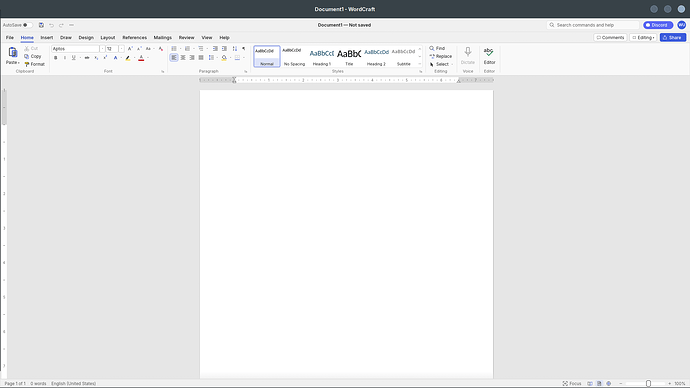Image resolution: width=690 pixels, height=388 pixels.
Task: Toggle align left button
Action: (174, 58)
